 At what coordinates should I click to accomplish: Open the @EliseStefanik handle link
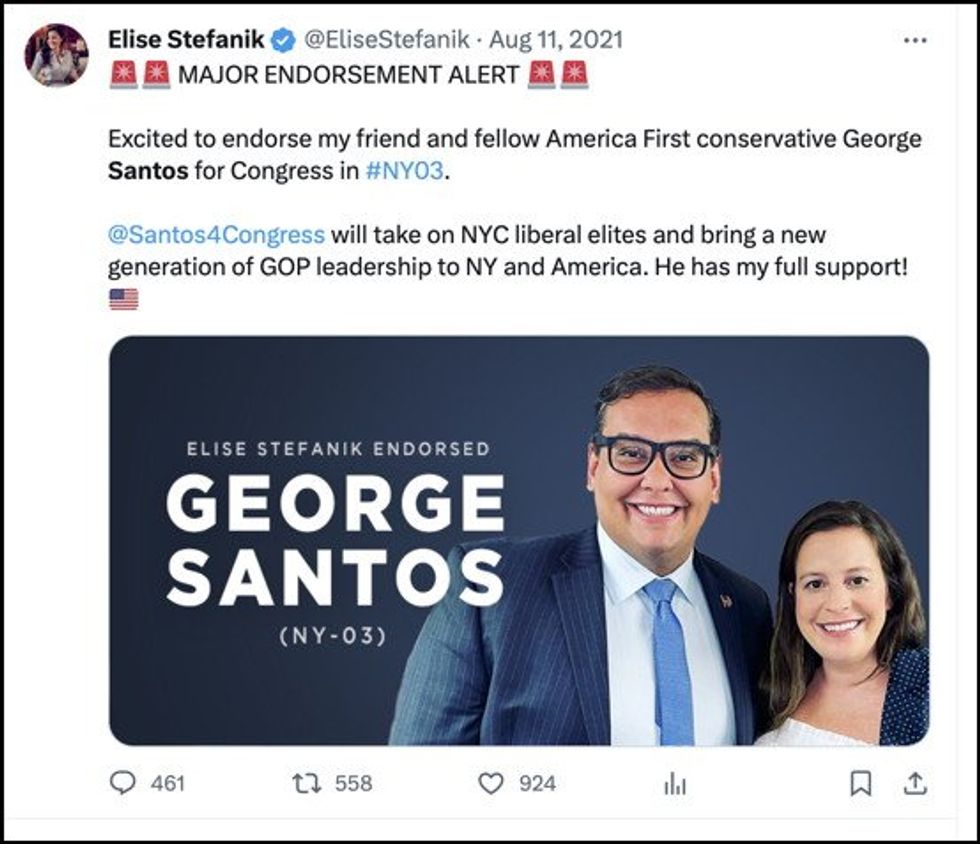click(x=384, y=40)
